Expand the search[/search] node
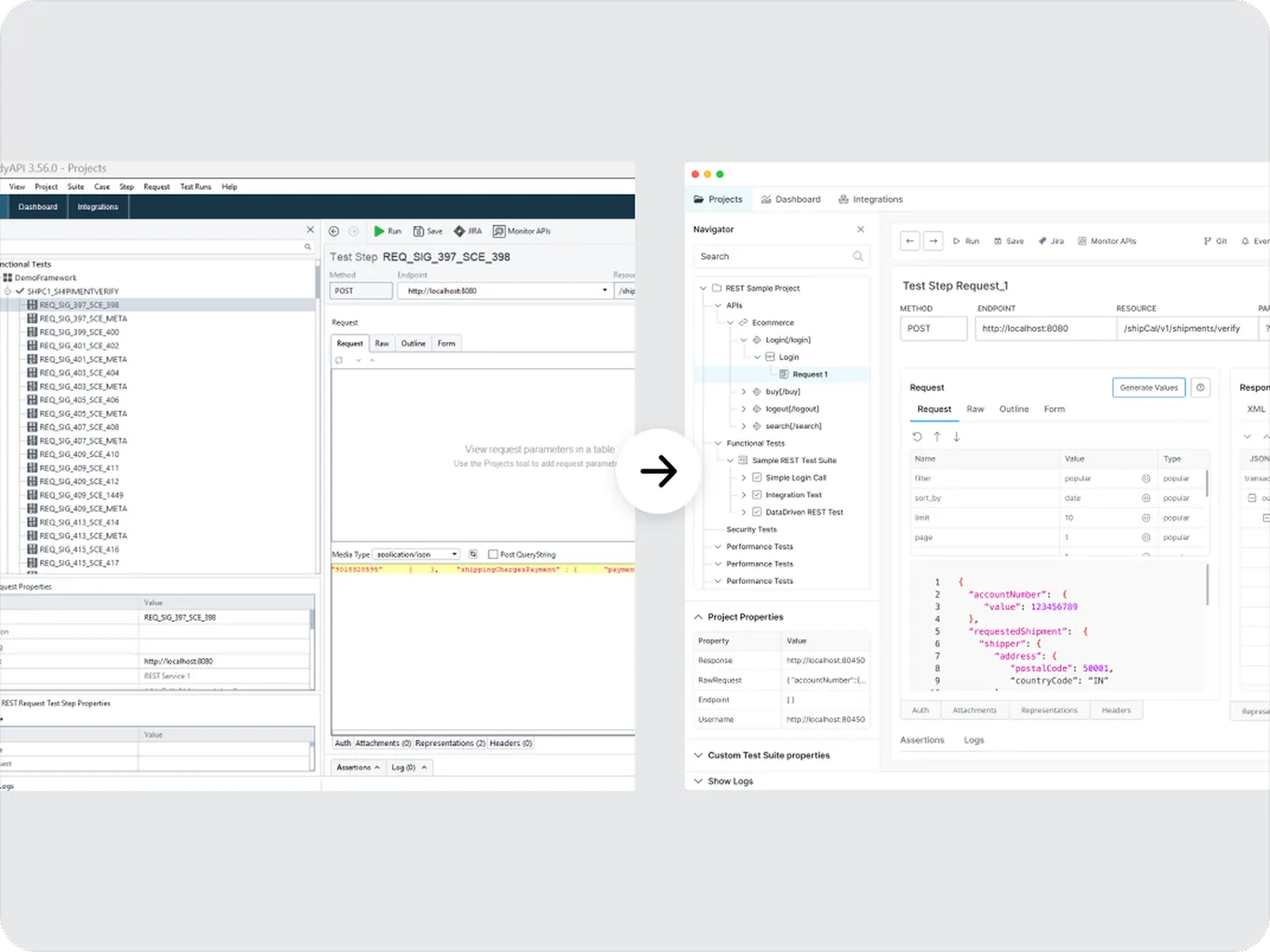The image size is (1270, 952). 744,426
